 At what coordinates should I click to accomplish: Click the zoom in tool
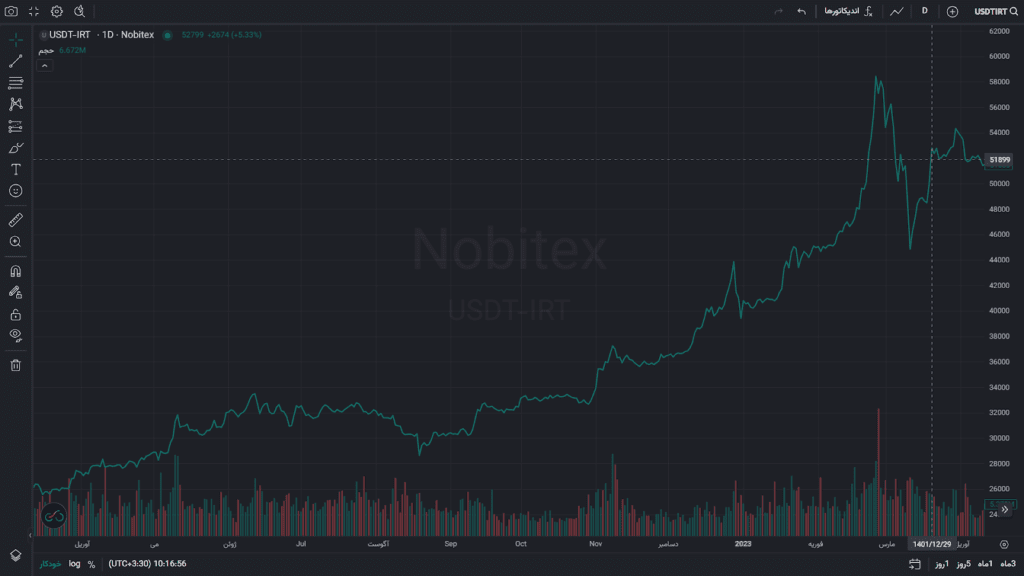pyautogui.click(x=16, y=242)
